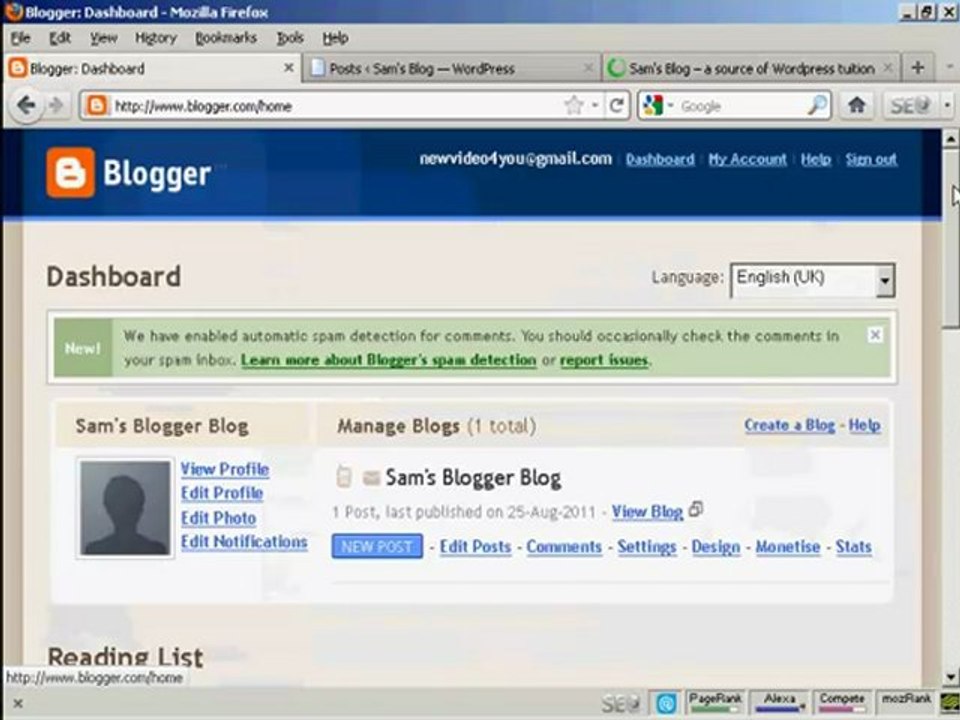Click the SEO icon in status bar
Image resolution: width=960 pixels, height=720 pixels.
[x=620, y=703]
